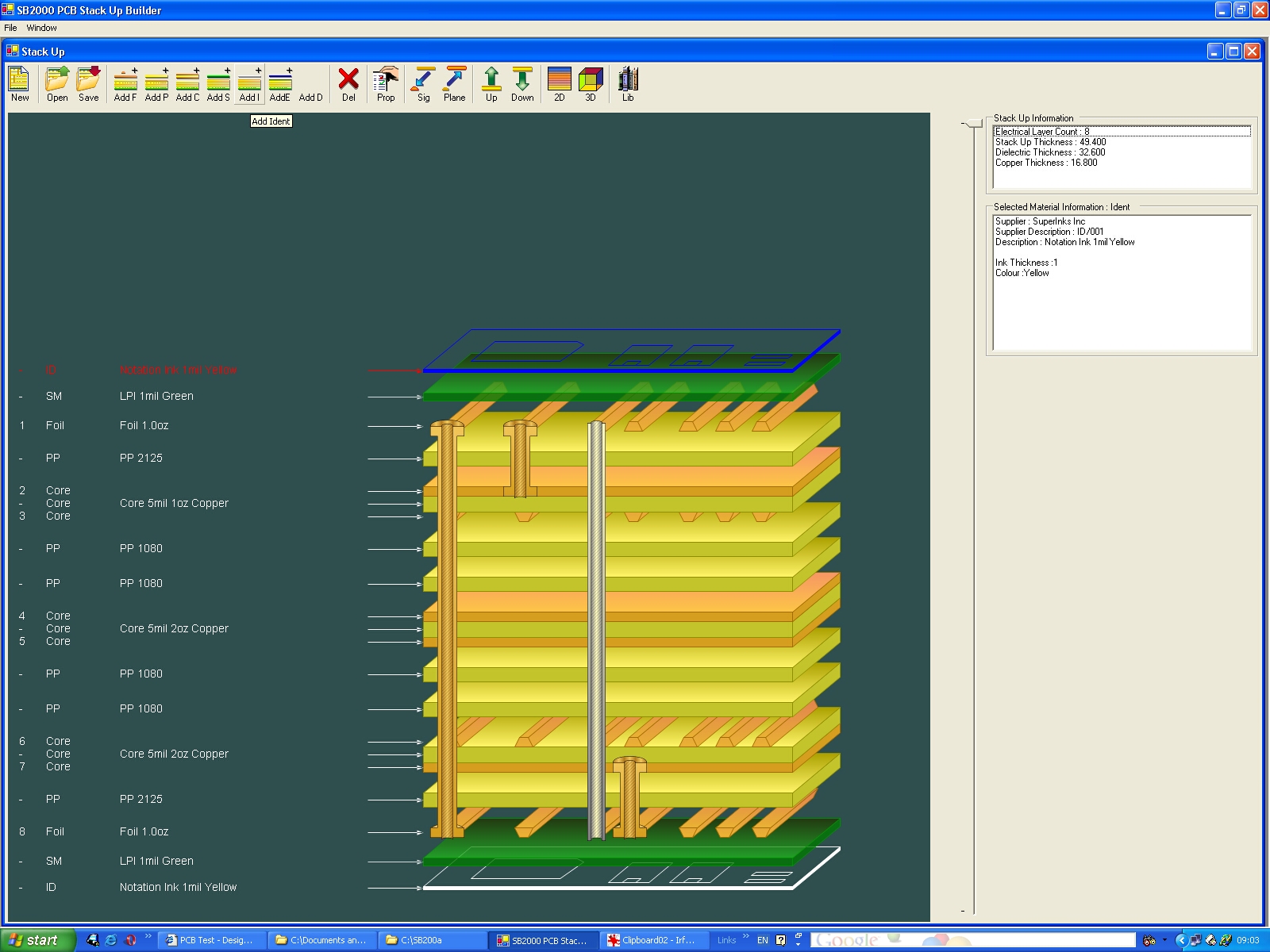The width and height of the screenshot is (1270, 952).
Task: Click Stack Up Thickness value line
Action: click(x=1050, y=142)
